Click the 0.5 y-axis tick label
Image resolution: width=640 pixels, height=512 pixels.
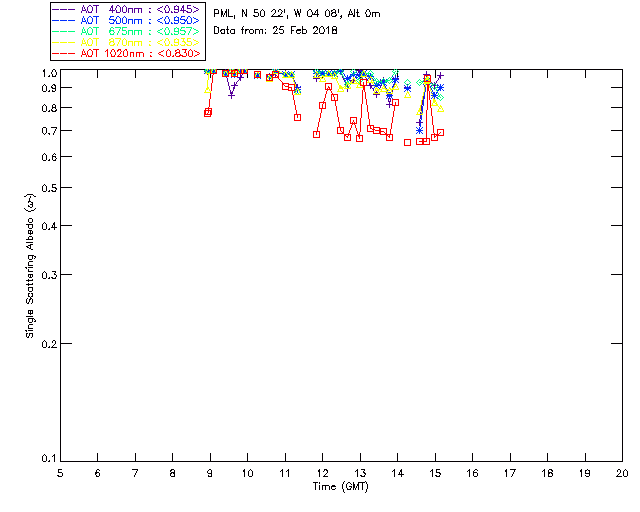(x=49, y=188)
